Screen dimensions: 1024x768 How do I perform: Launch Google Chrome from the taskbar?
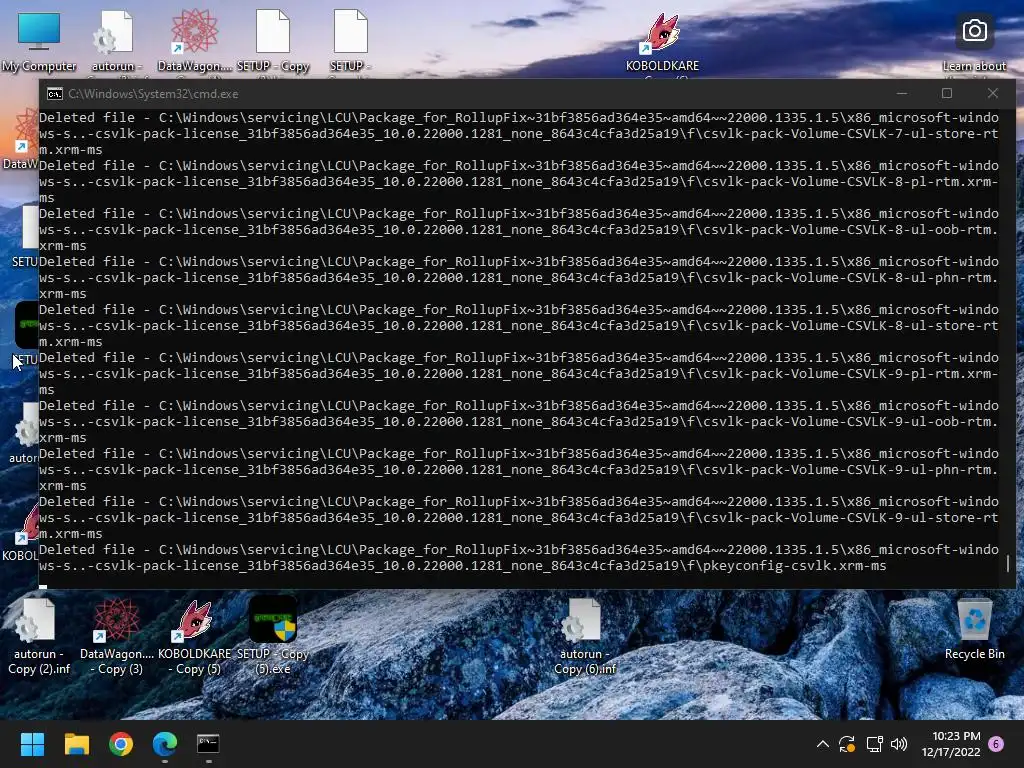(121, 744)
